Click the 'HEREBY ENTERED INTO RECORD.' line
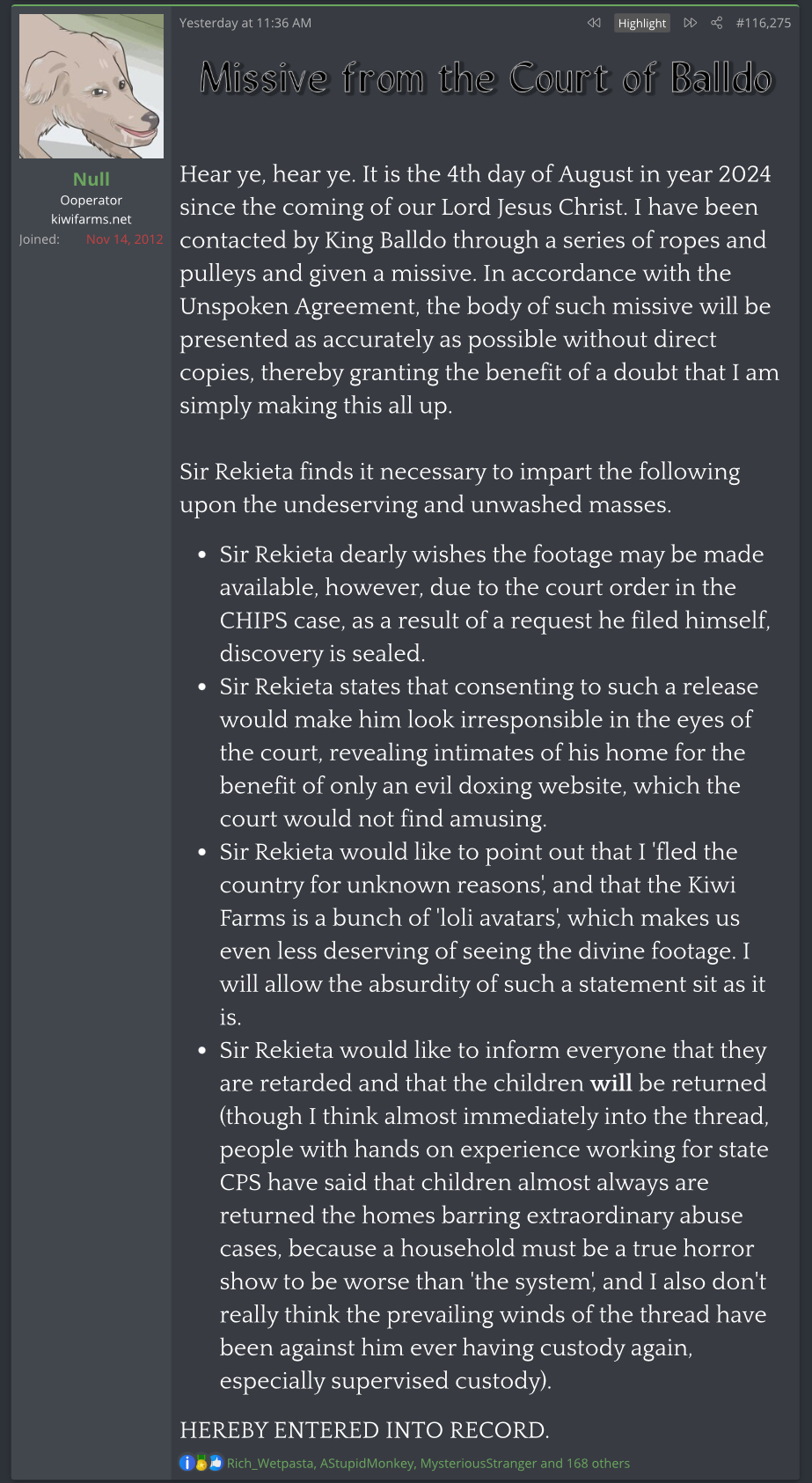This screenshot has height=1483, width=812. coord(364,1430)
